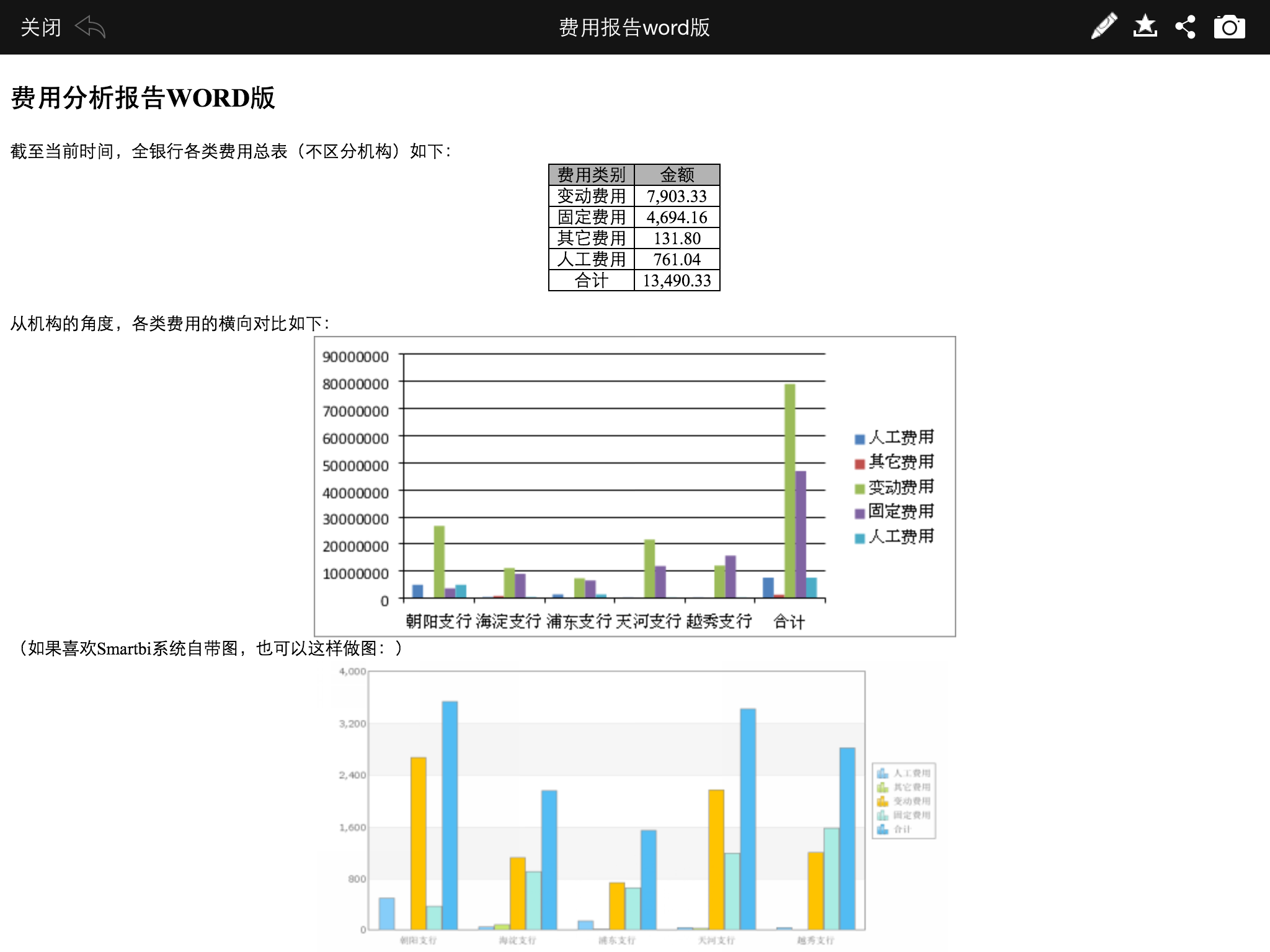Toggle the 人工费用 series in the upper chart legend
Screen dimensions: 1270x952
[x=895, y=439]
